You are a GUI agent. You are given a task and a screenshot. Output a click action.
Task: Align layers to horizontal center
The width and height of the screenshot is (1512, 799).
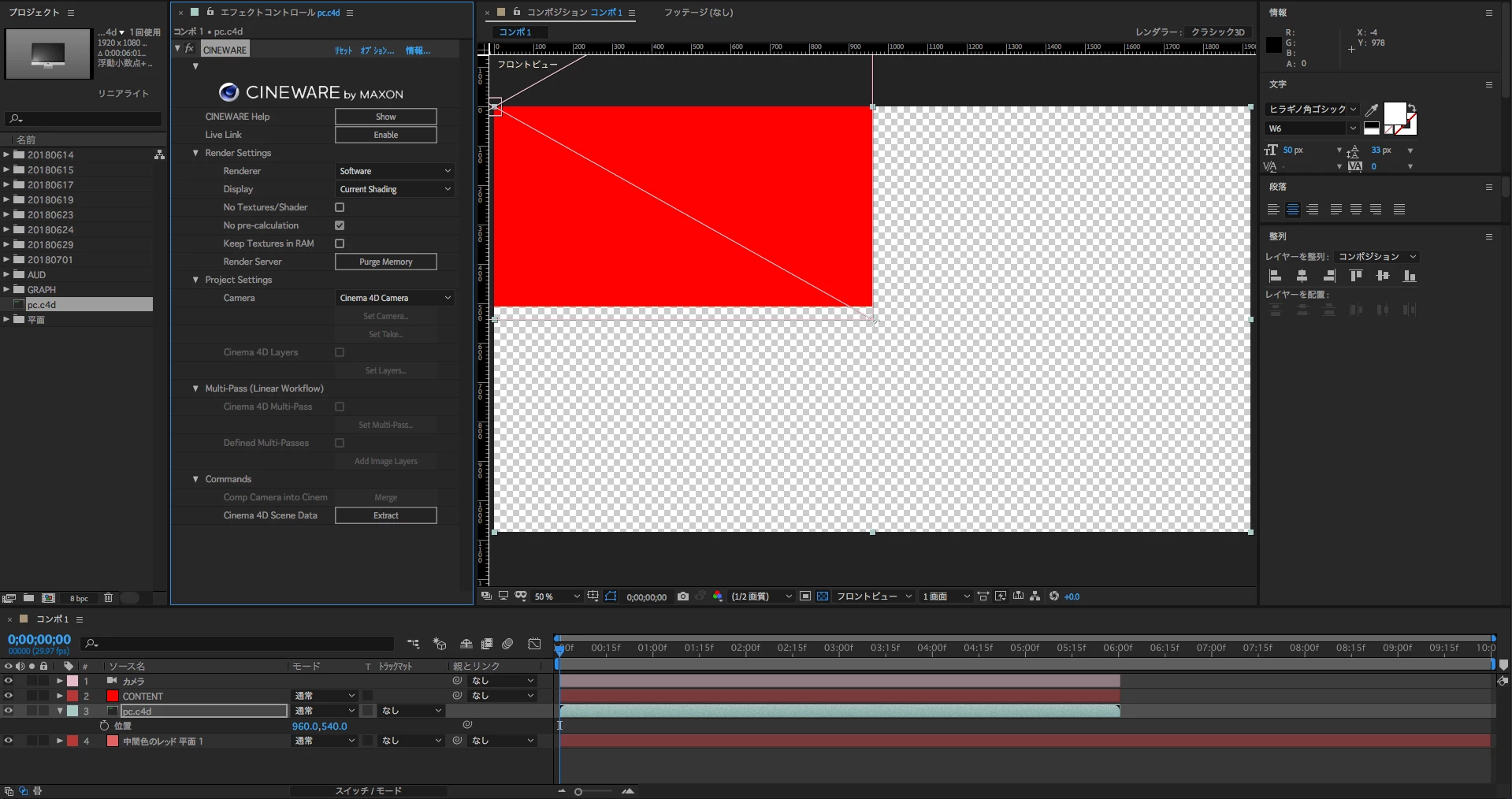[1302, 276]
